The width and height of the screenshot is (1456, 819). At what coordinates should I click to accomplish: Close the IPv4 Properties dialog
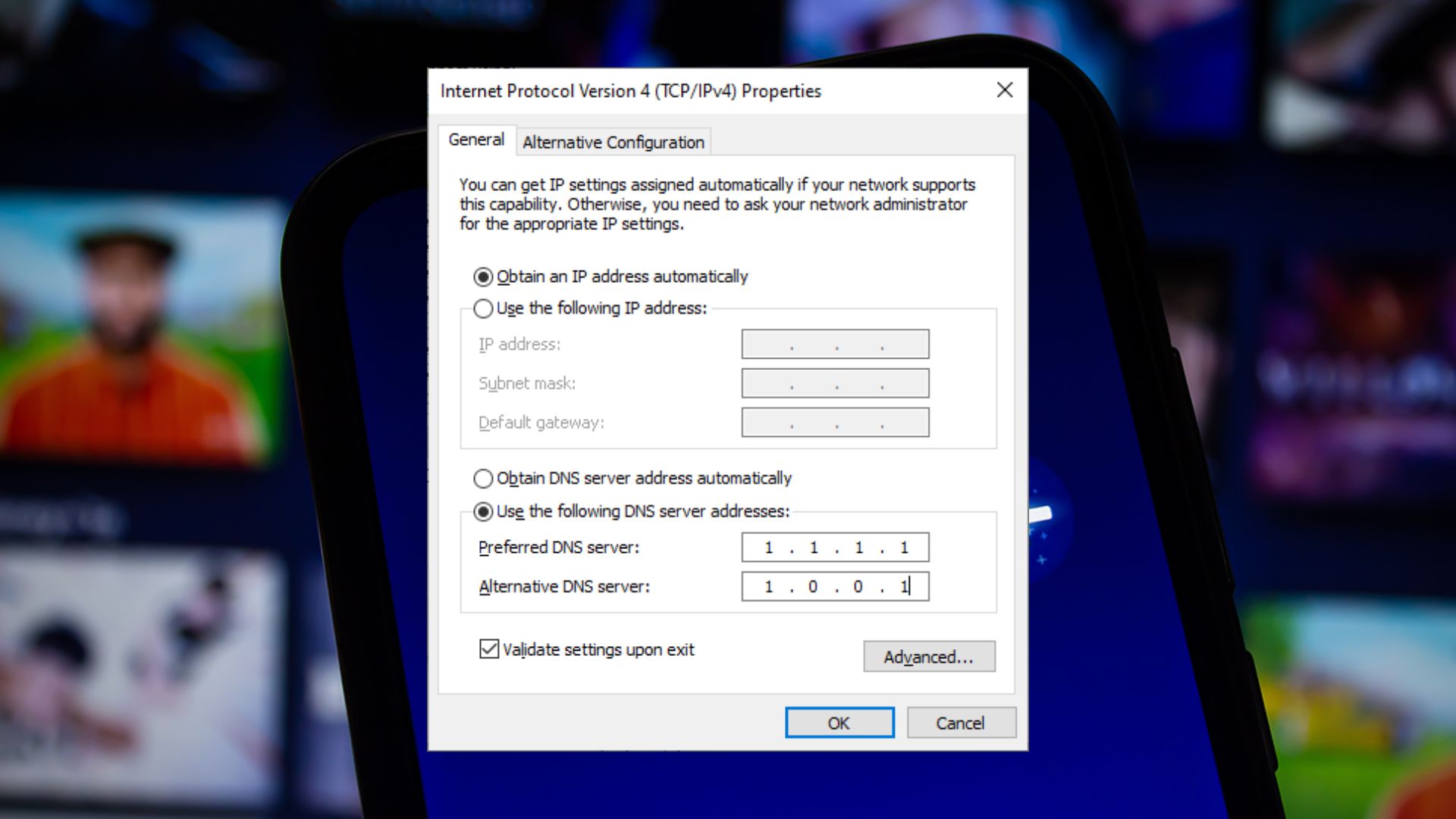point(1005,90)
